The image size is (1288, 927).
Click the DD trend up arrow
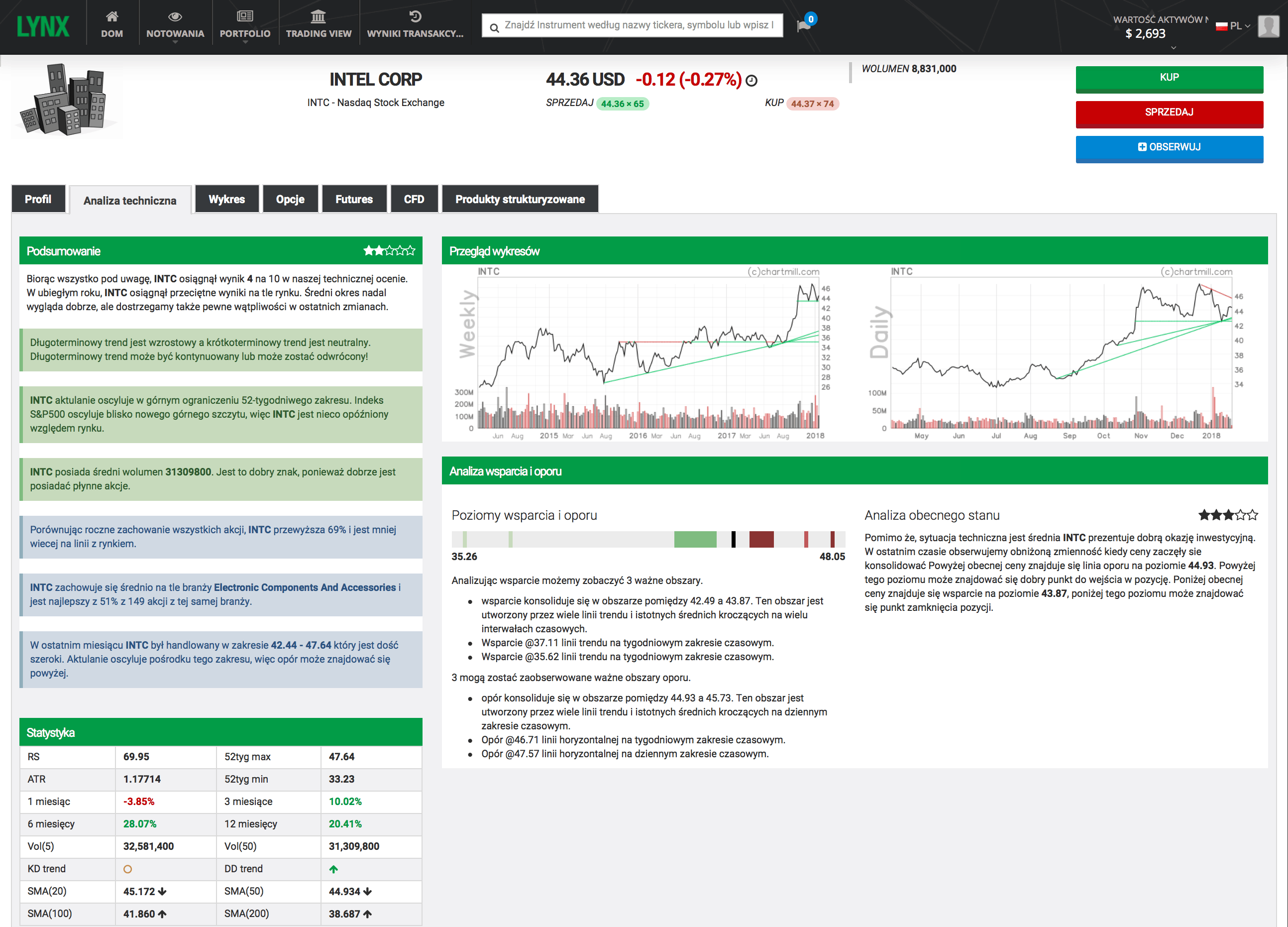pos(333,869)
